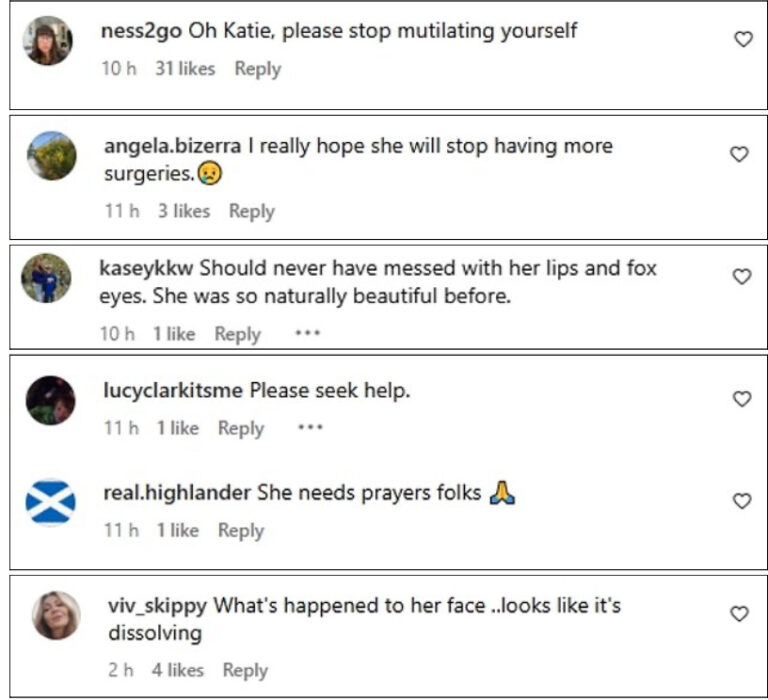768x700 pixels.
Task: Like viv_skippy's comment about dissolving
Action: (x=739, y=614)
